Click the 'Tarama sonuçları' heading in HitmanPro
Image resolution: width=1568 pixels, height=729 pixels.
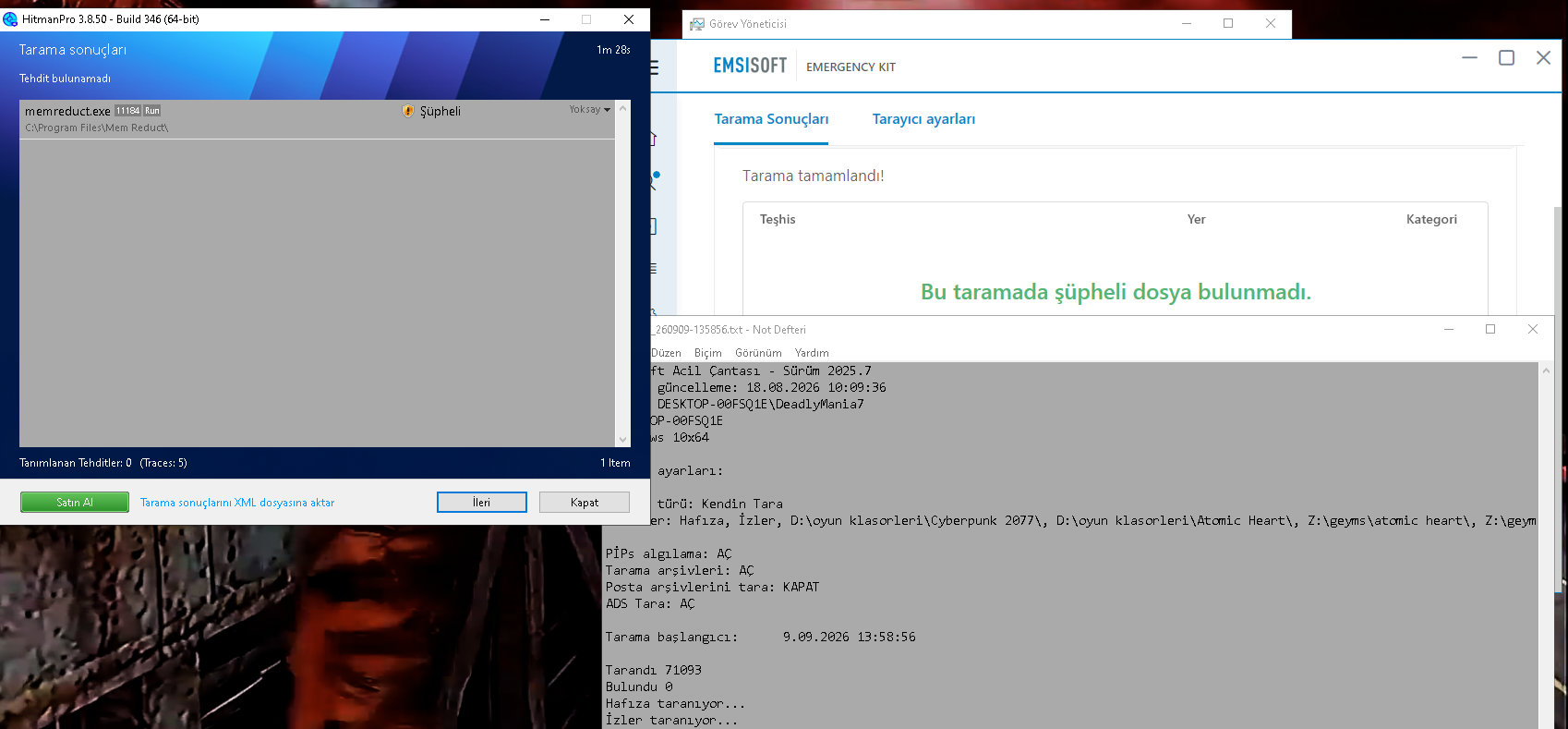coord(73,50)
